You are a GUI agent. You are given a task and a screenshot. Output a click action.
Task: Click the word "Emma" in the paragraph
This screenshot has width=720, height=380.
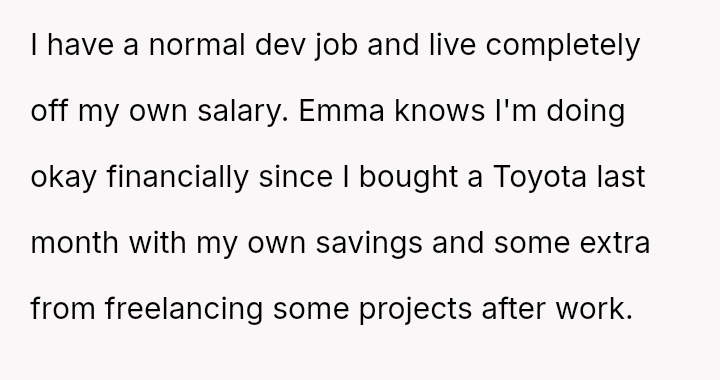(342, 111)
